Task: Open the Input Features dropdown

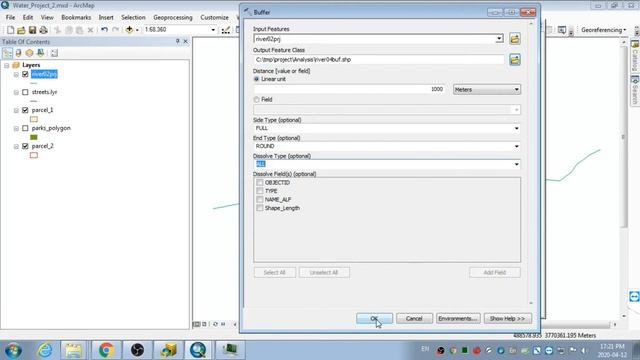Action: (499, 39)
